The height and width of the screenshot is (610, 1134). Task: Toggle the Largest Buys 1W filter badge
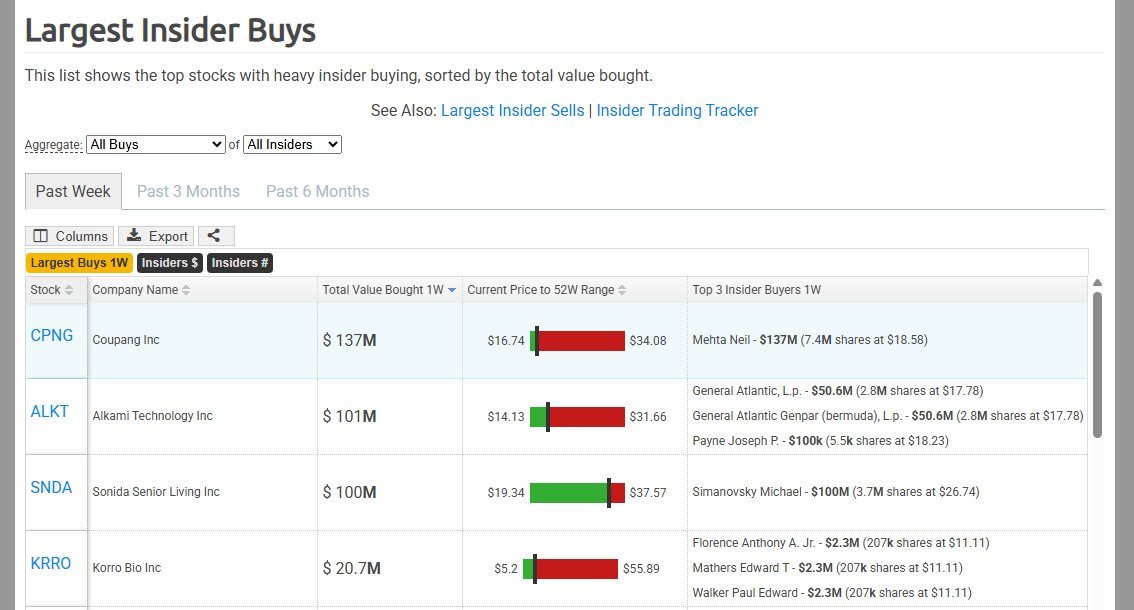tap(79, 262)
